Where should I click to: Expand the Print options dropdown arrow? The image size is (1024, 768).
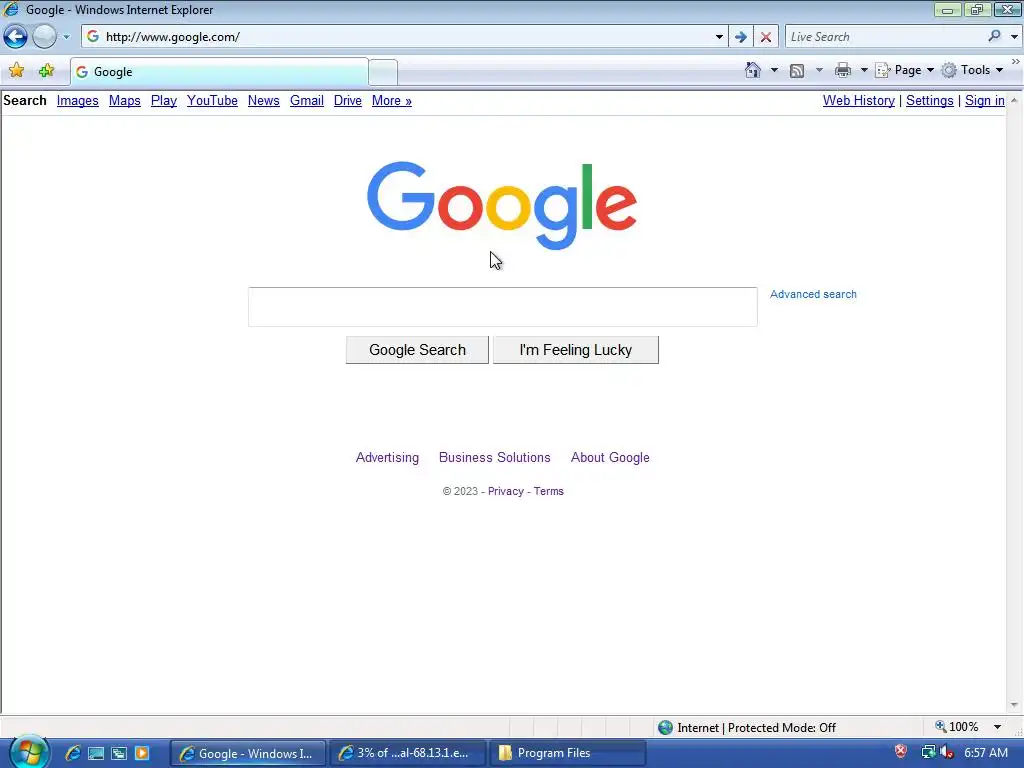click(863, 70)
